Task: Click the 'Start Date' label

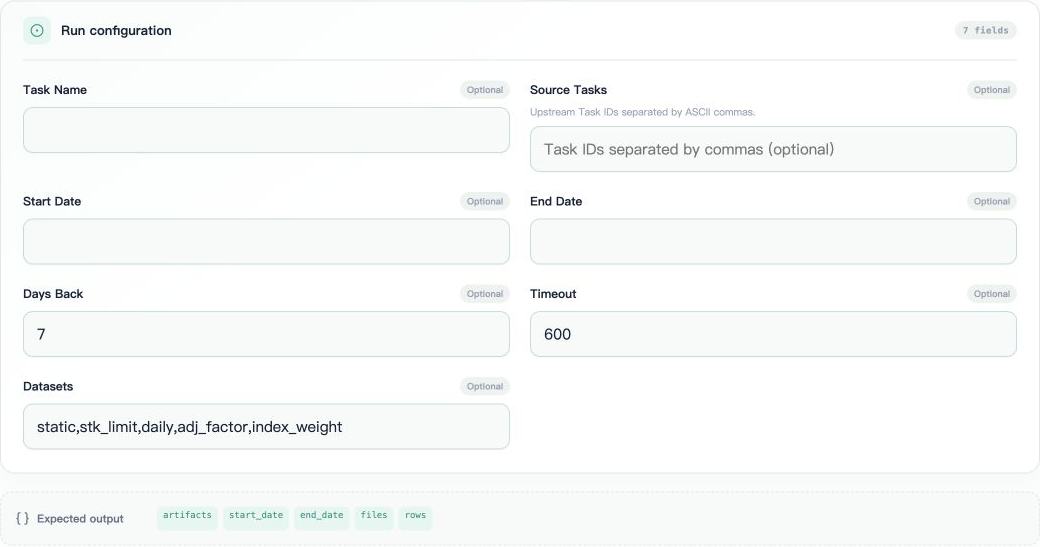Action: tap(52, 201)
